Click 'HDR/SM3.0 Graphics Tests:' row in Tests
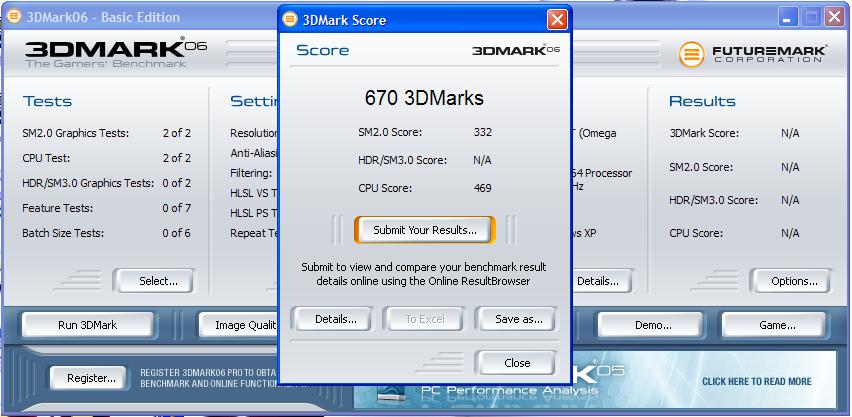The width and height of the screenshot is (852, 417). click(x=106, y=183)
